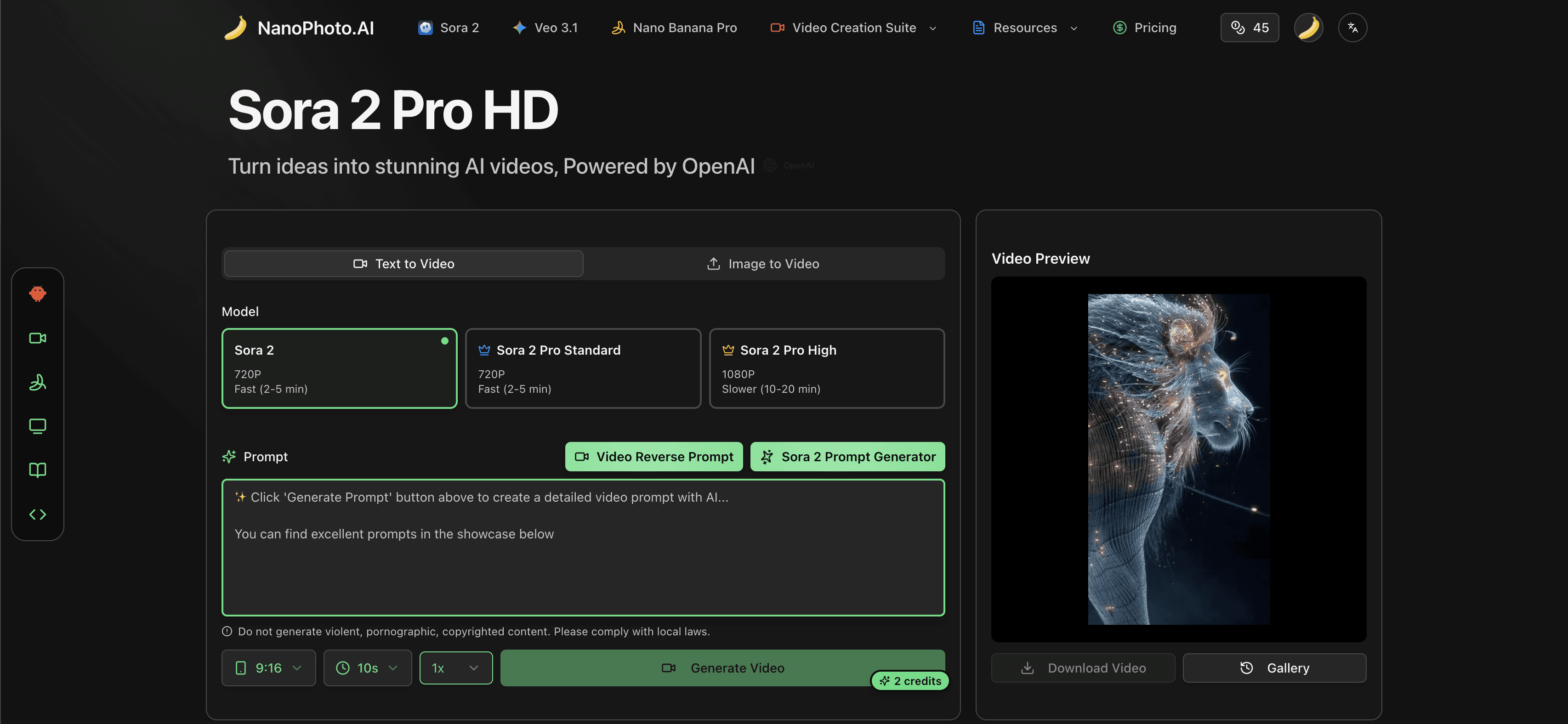
Task: Open the 10s duration selector
Action: [x=367, y=667]
